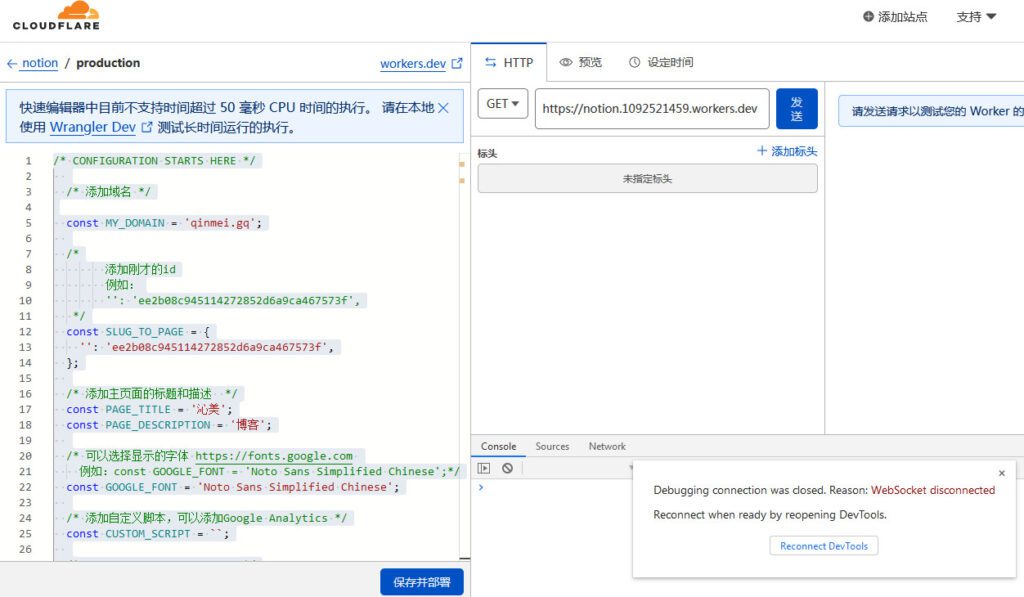Click the 未指定标头 headers box

(x=647, y=178)
